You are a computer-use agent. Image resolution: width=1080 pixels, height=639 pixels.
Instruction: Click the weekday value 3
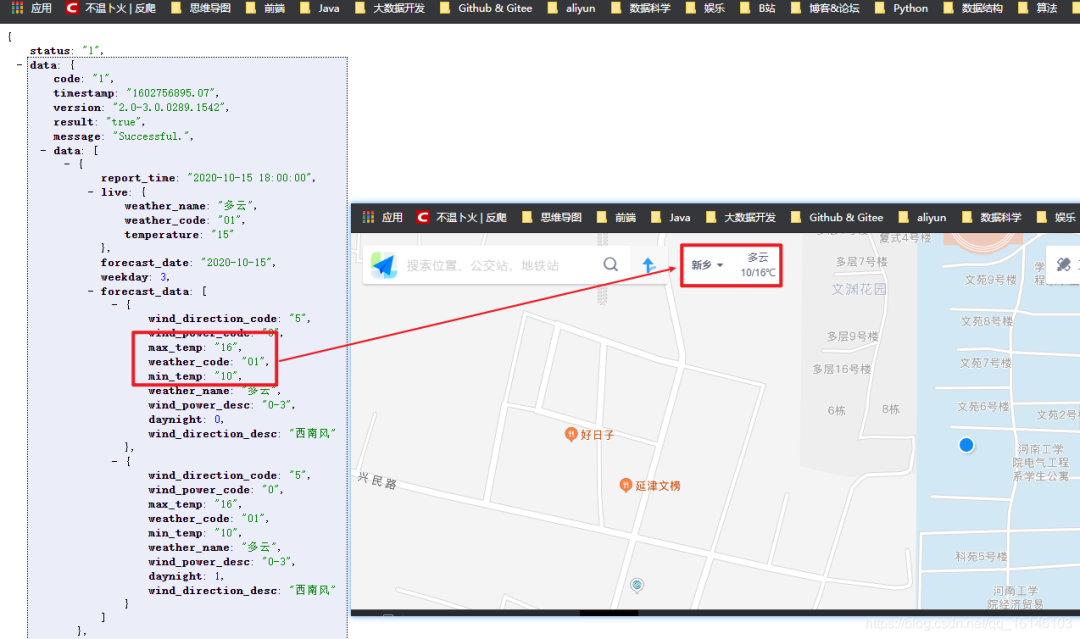pos(163,277)
